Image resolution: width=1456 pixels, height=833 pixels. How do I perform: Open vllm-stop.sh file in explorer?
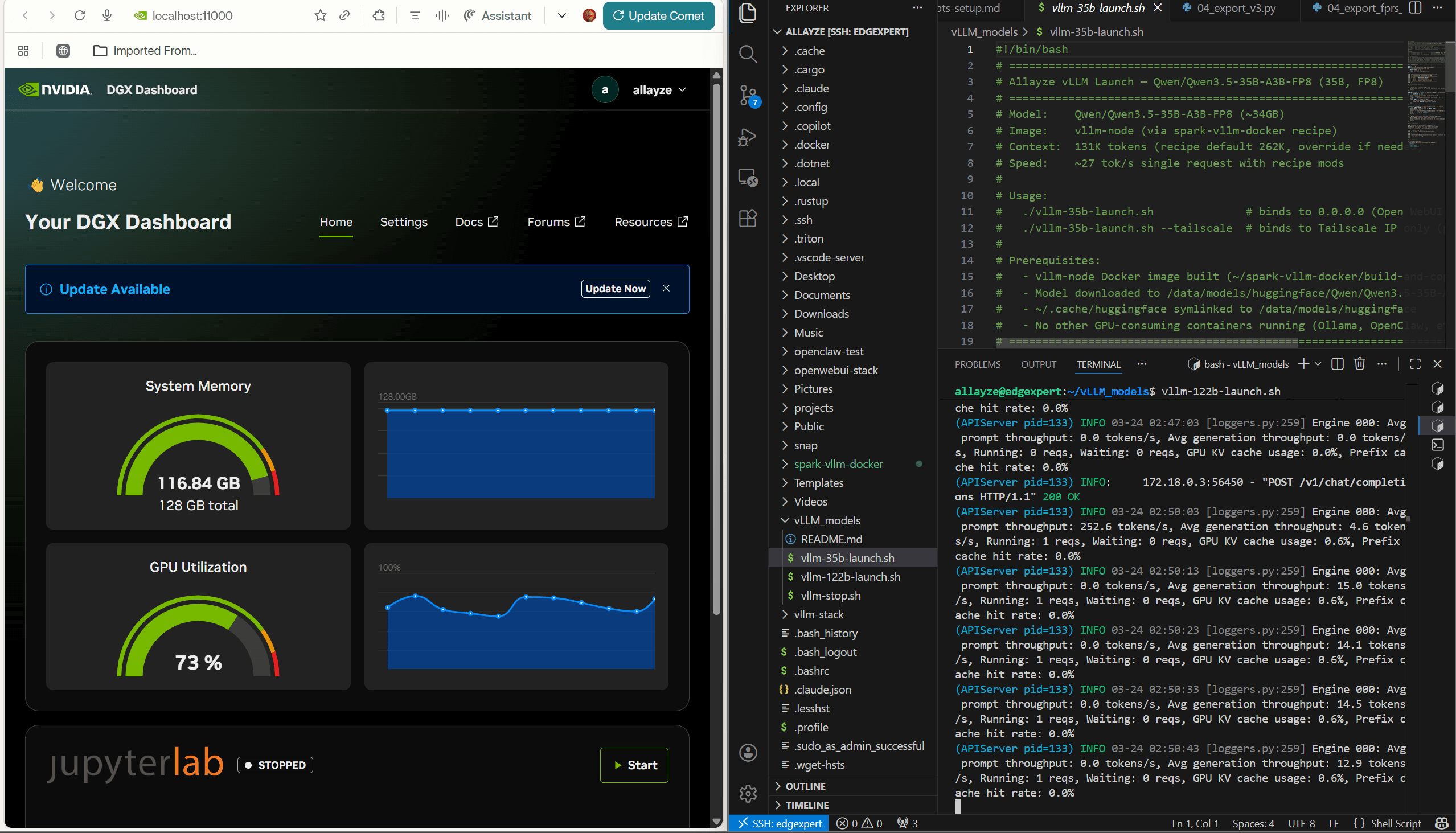pos(852,596)
